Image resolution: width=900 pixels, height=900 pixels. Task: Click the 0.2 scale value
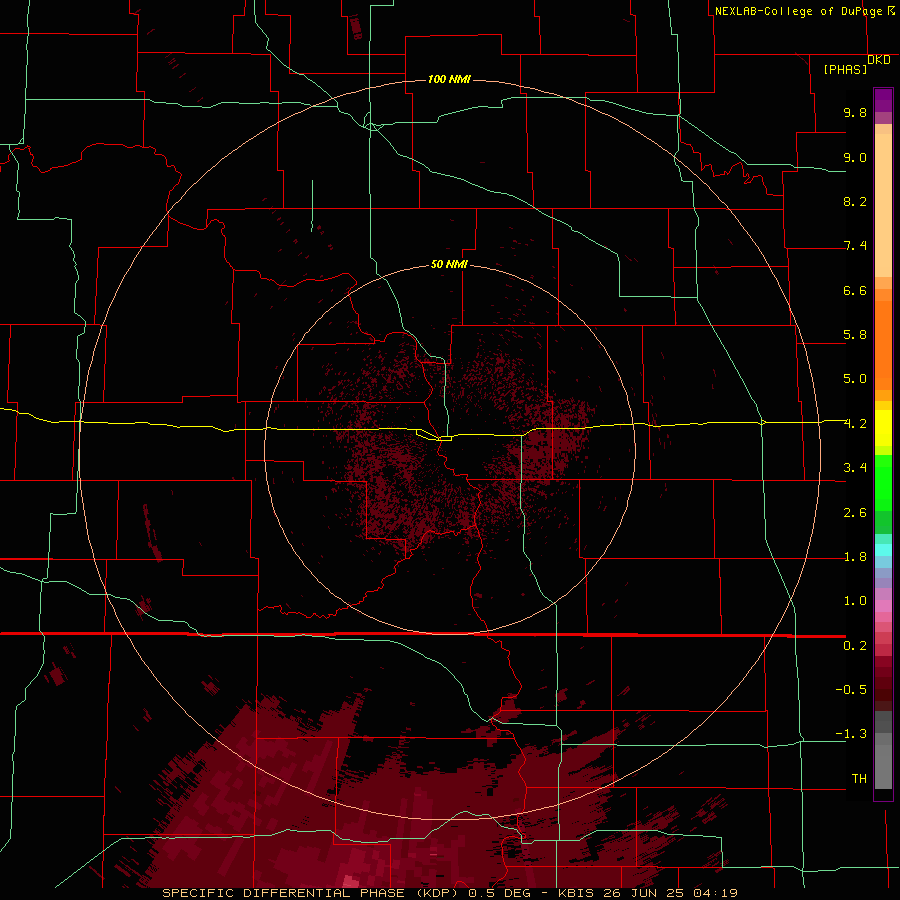click(x=855, y=646)
